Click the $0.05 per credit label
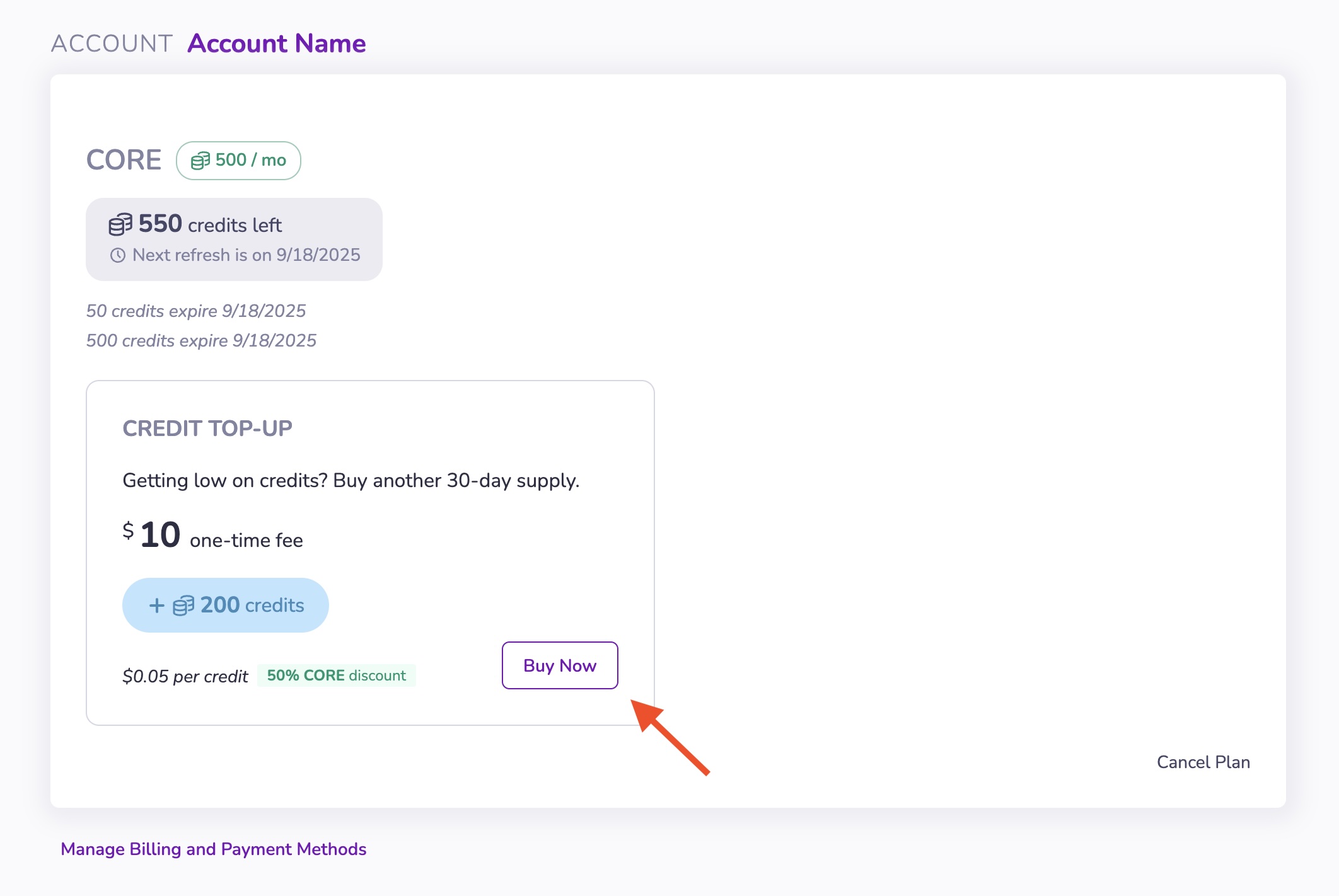 185,675
